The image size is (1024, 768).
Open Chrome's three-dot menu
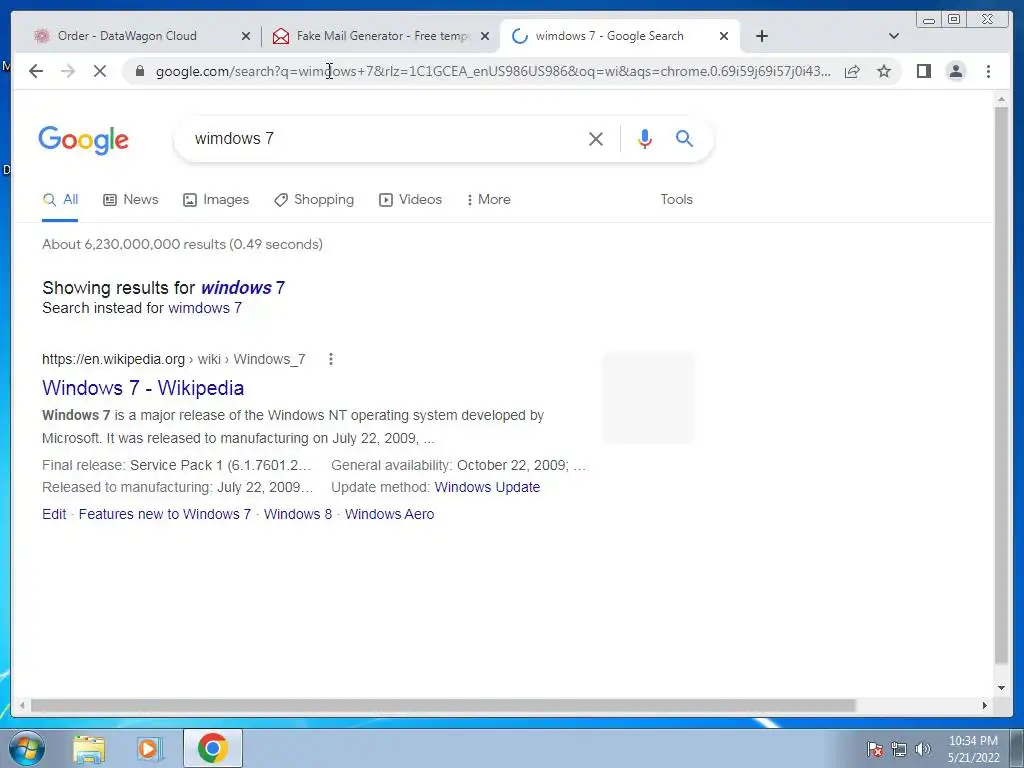(988, 71)
